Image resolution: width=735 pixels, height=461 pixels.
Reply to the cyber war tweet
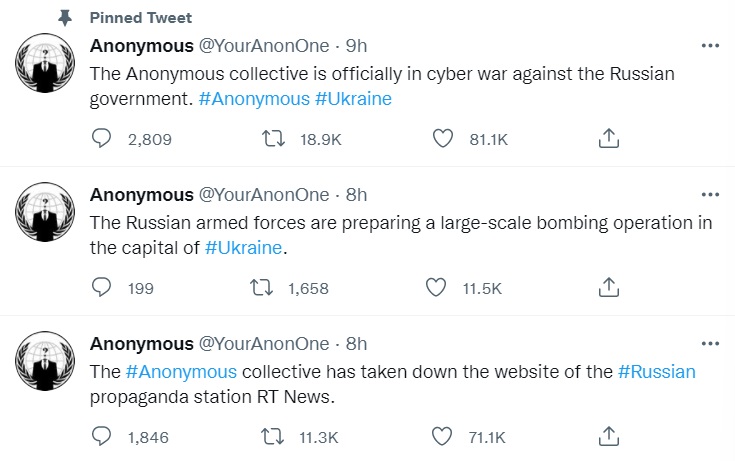tap(102, 139)
